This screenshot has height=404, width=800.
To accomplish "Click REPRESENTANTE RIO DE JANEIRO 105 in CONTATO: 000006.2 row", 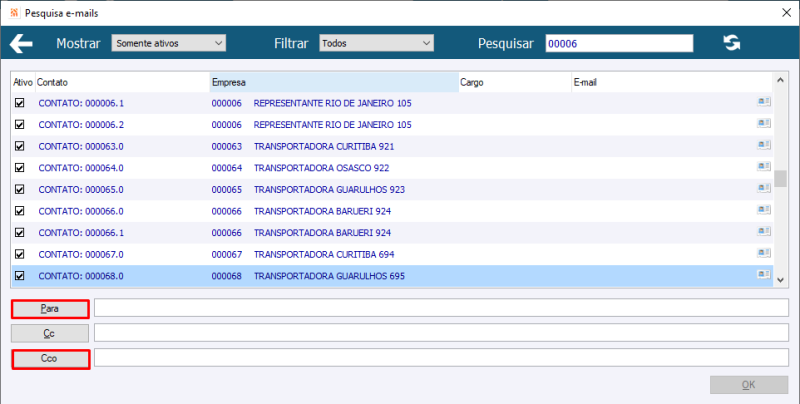I will pyautogui.click(x=333, y=125).
